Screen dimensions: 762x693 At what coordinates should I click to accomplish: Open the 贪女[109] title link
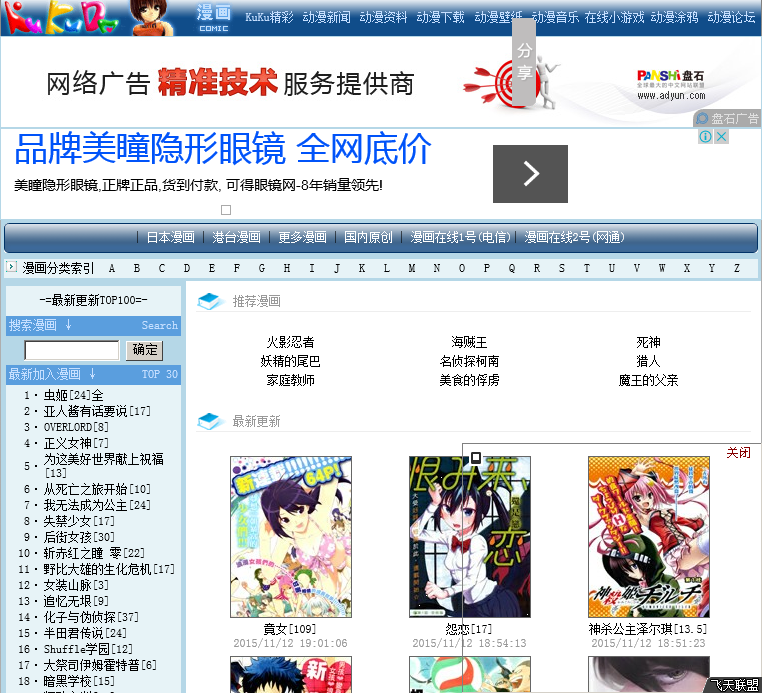(x=290, y=629)
